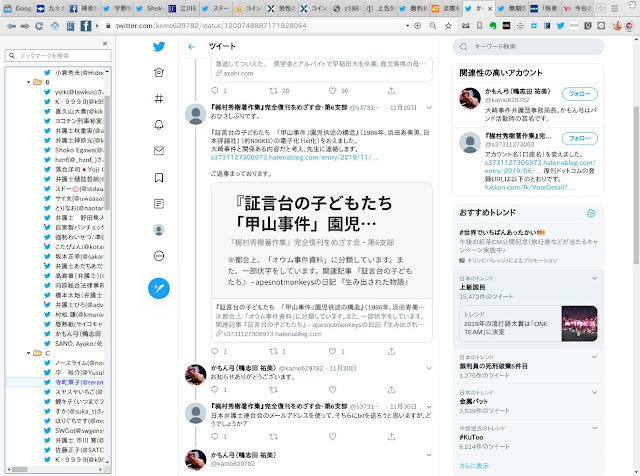Open the Twitter Home timeline icon

(159, 73)
